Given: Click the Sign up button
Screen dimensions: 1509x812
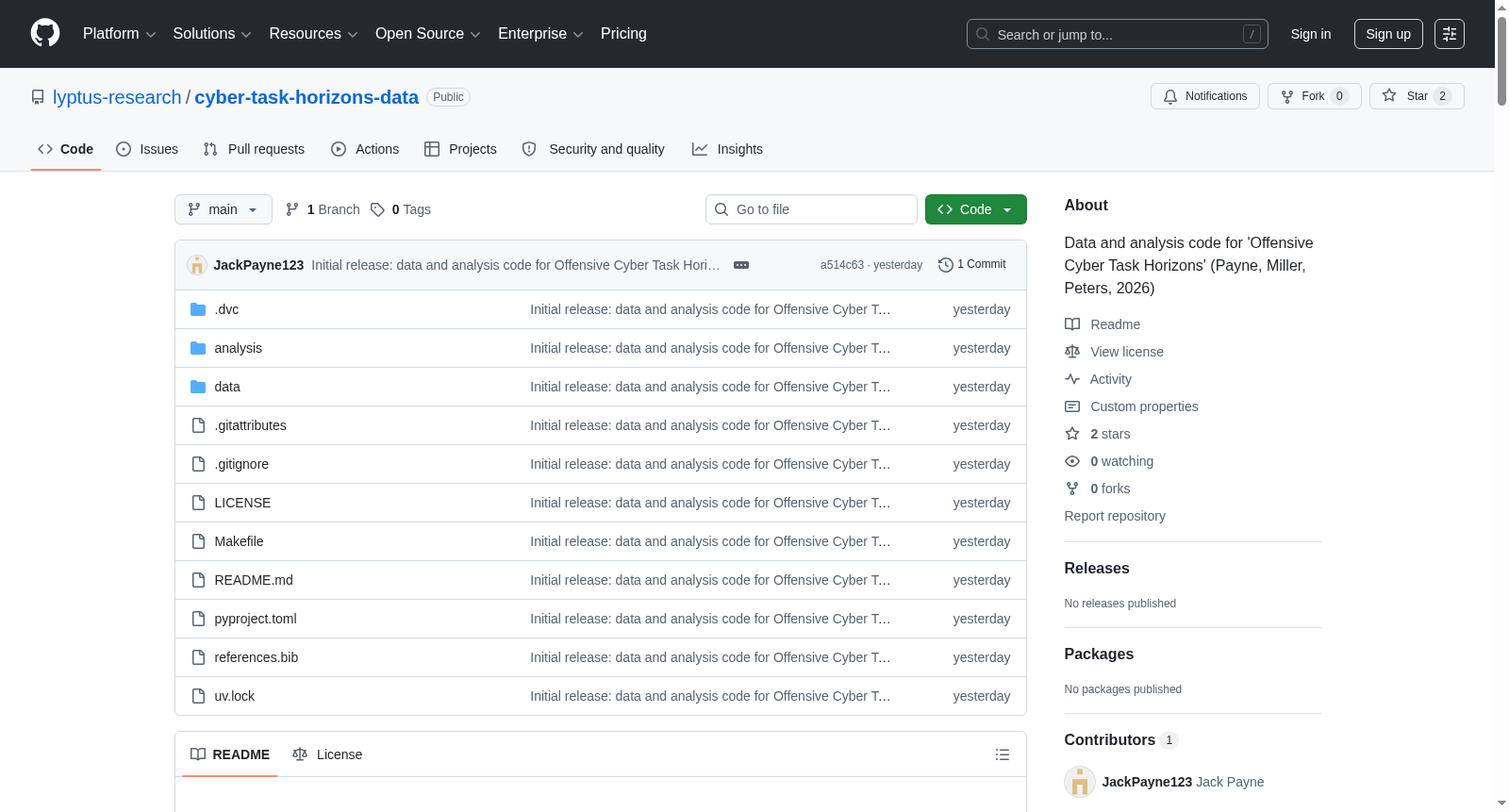Looking at the screenshot, I should click(1388, 34).
